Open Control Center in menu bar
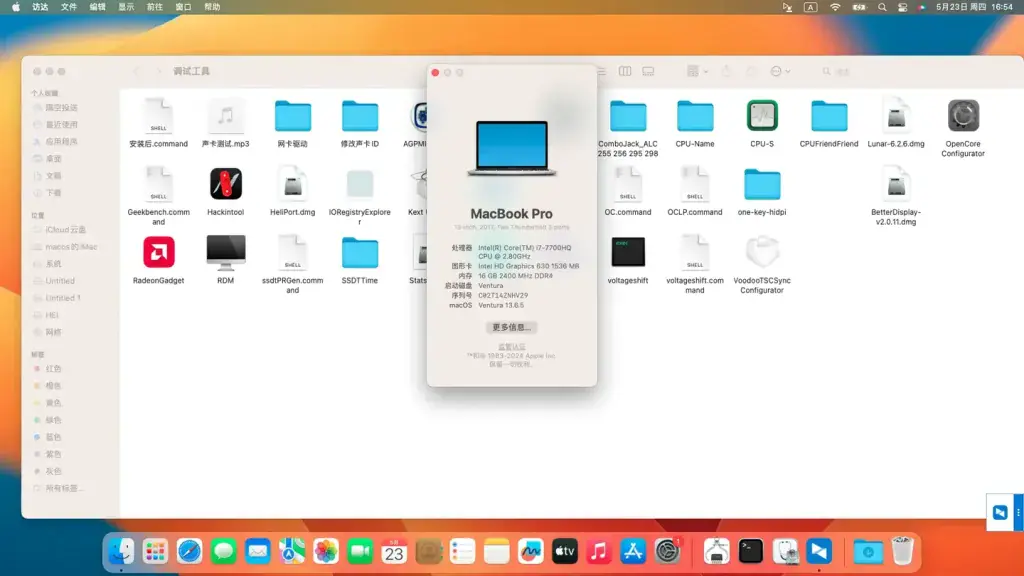The height and width of the screenshot is (576, 1024). click(902, 7)
